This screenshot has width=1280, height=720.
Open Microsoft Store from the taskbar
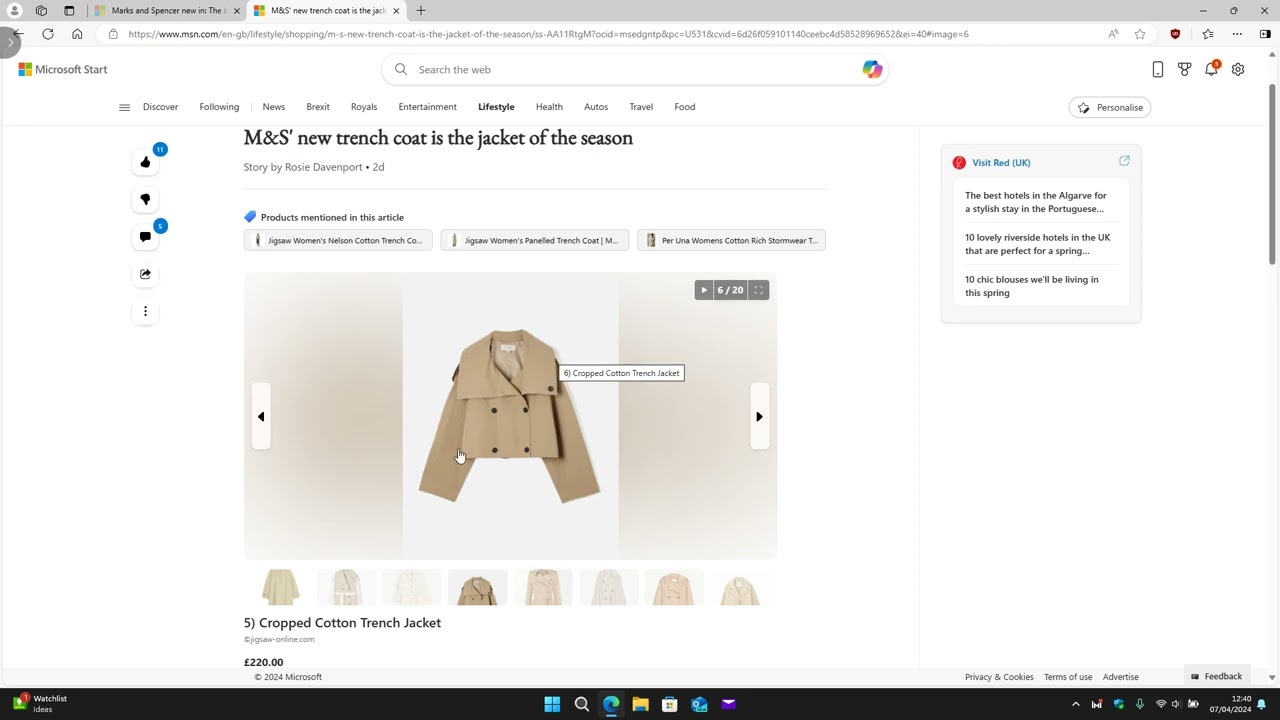pyautogui.click(x=670, y=704)
